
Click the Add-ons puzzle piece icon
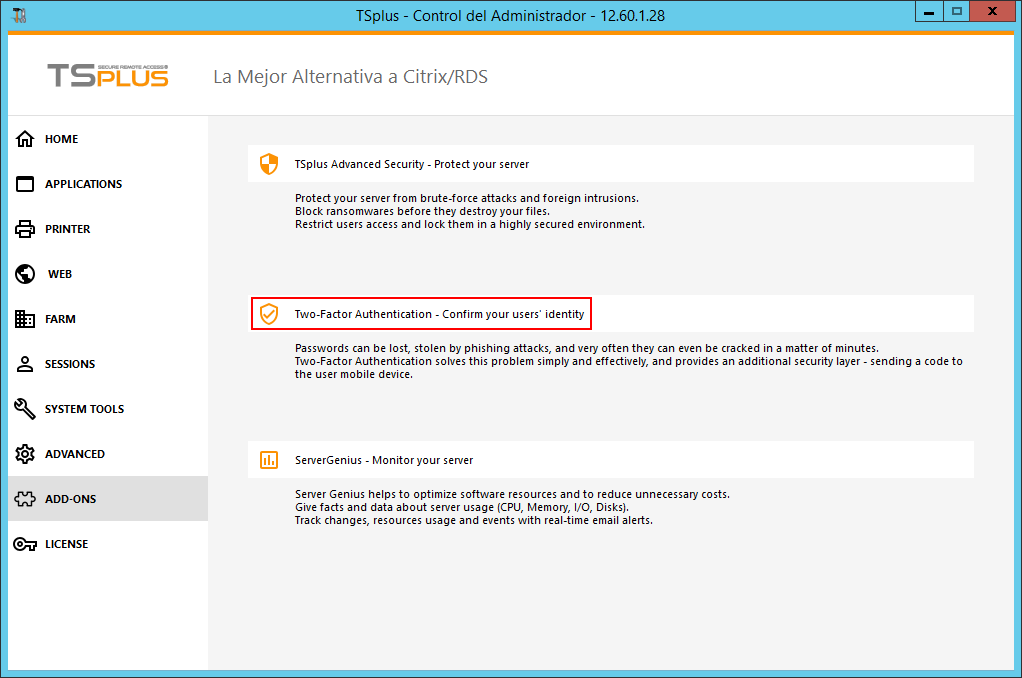pyautogui.click(x=25, y=499)
